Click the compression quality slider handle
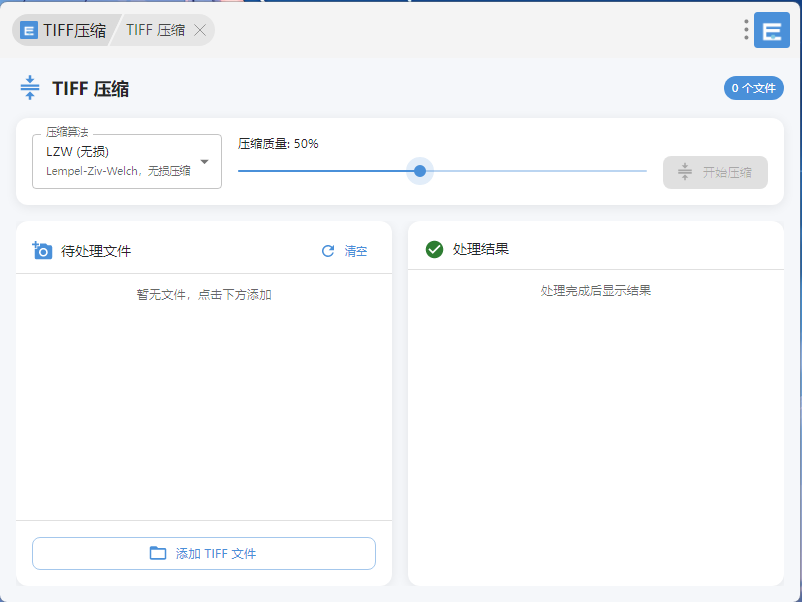802x602 pixels. (x=420, y=171)
